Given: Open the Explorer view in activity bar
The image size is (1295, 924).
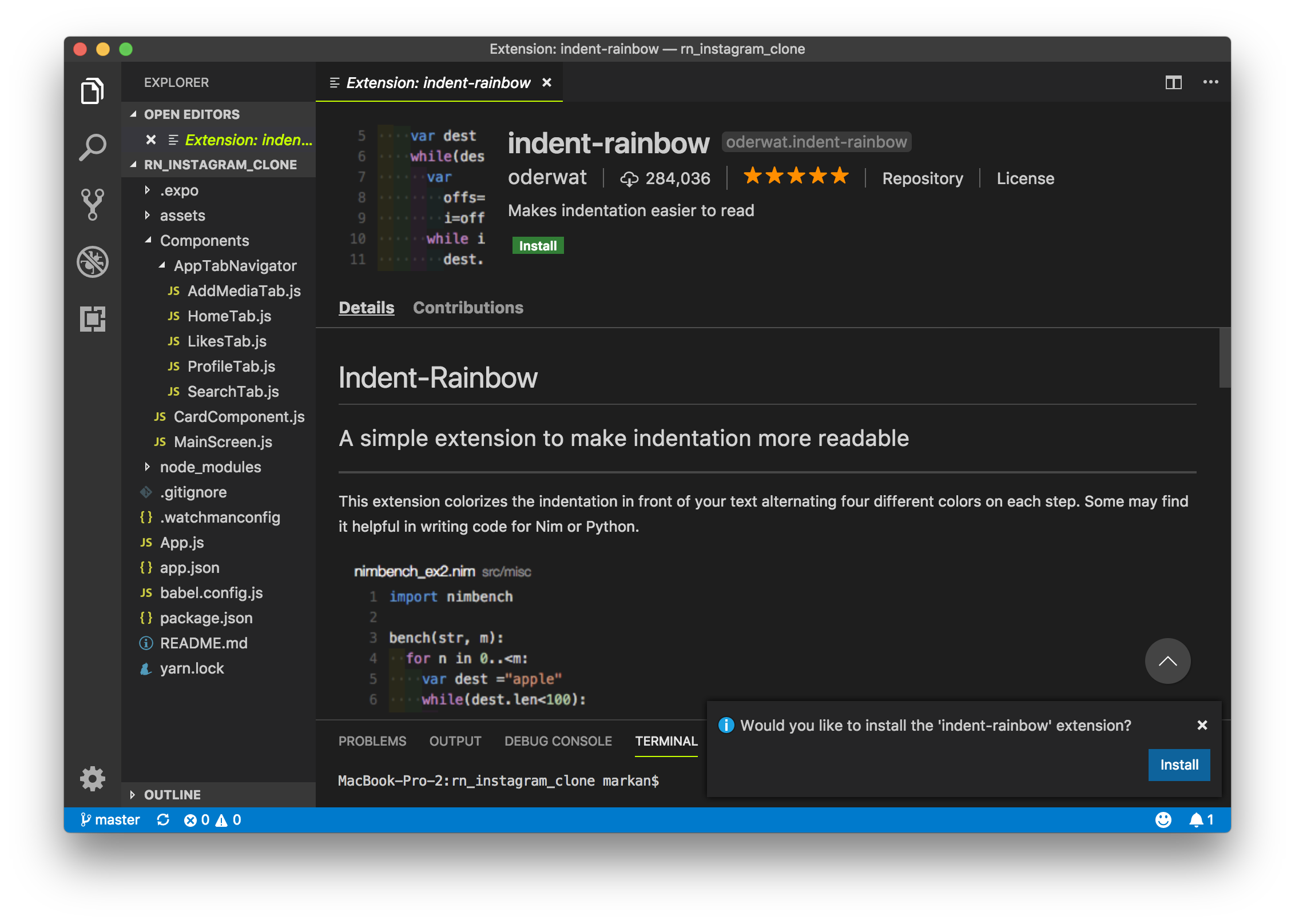Looking at the screenshot, I should pyautogui.click(x=92, y=91).
